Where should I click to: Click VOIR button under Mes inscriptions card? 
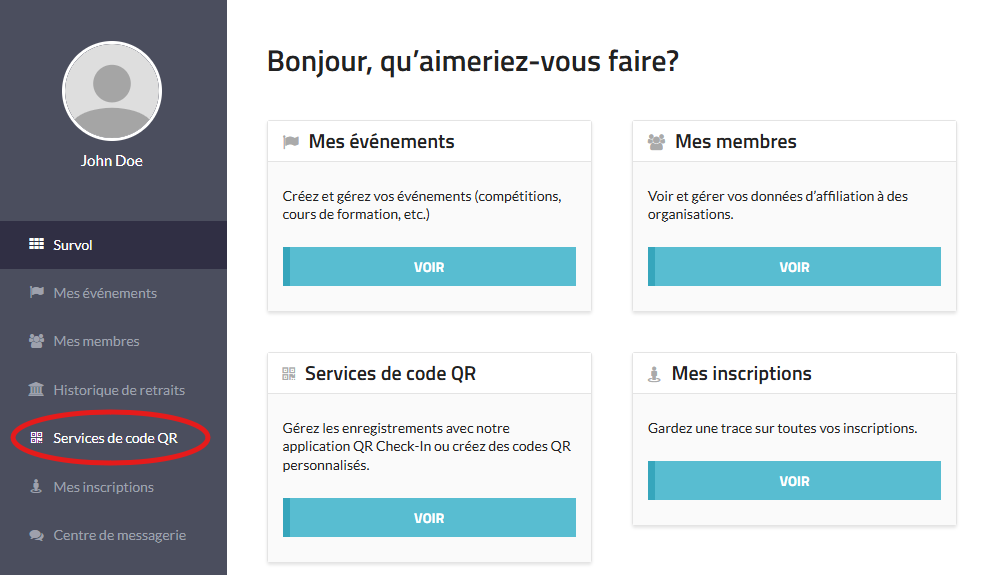(794, 481)
